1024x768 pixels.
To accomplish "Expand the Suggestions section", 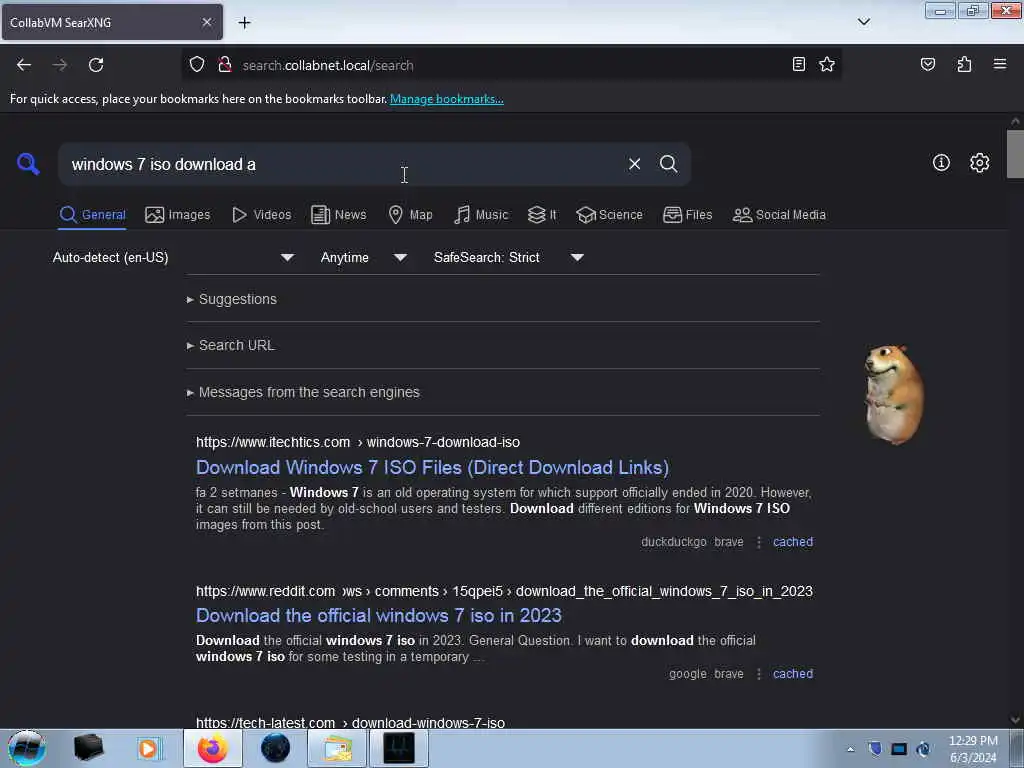I will (232, 299).
